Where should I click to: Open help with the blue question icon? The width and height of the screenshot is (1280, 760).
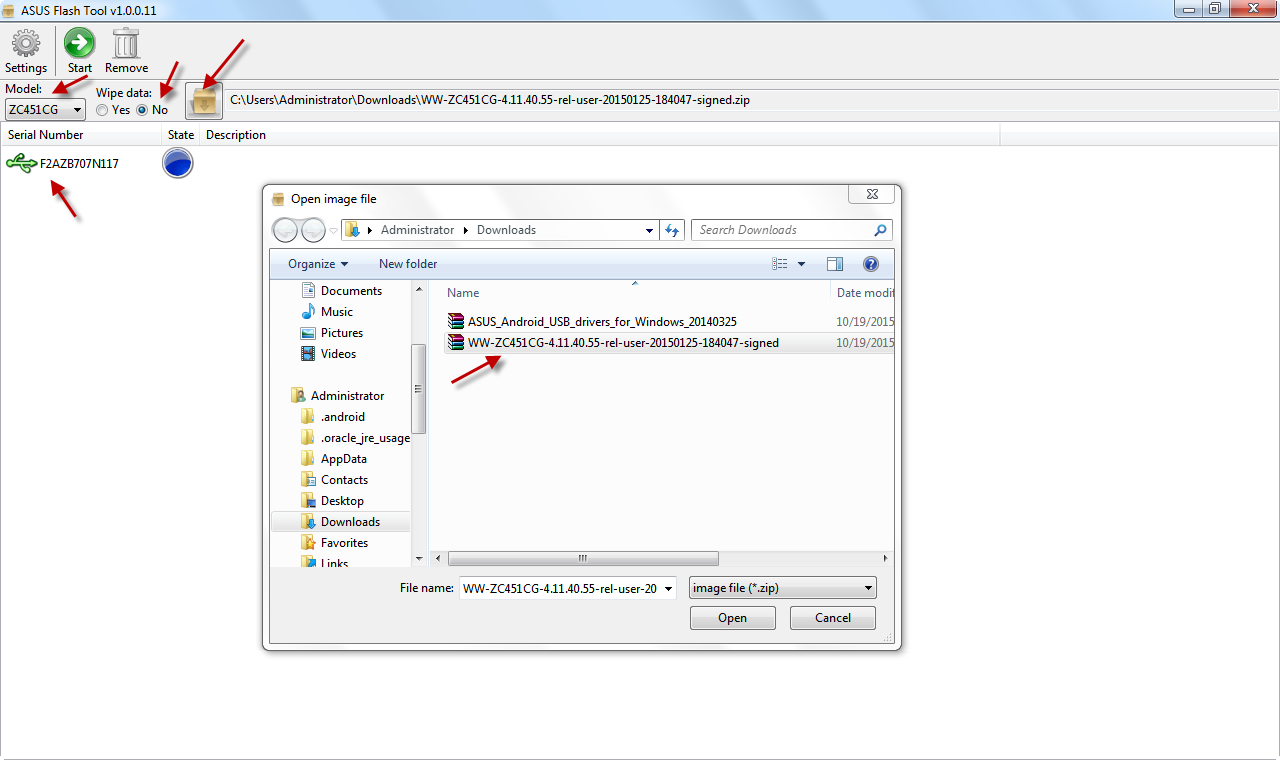pyautogui.click(x=870, y=264)
